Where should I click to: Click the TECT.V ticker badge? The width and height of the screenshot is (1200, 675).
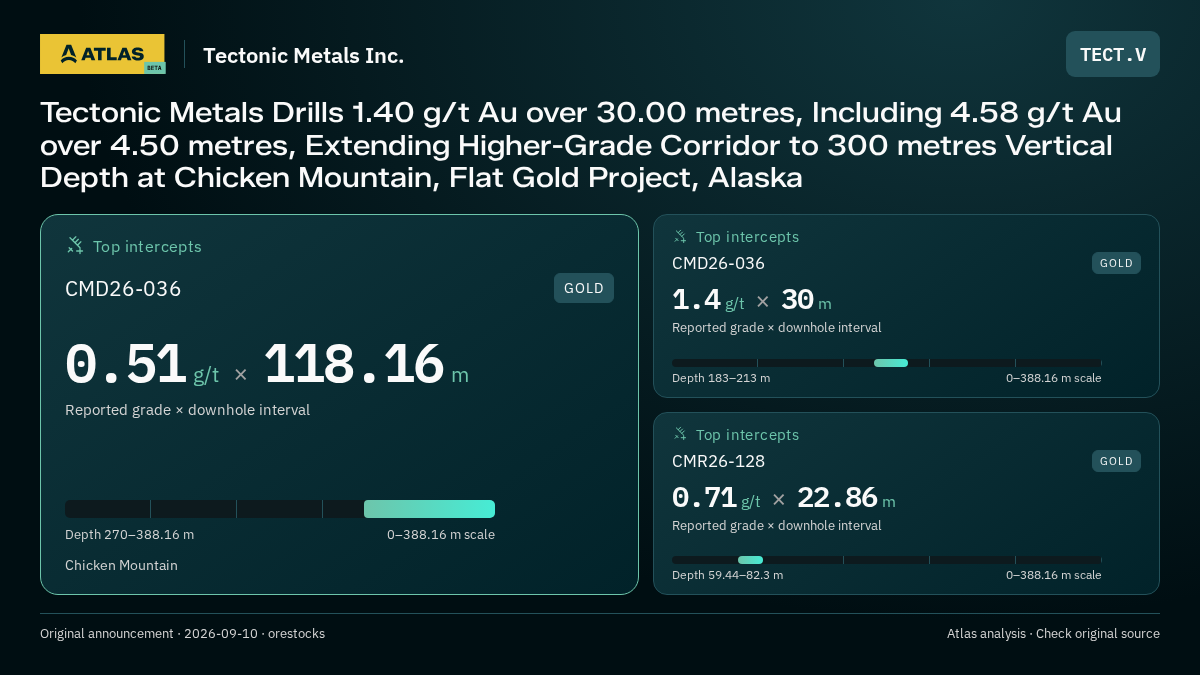coord(1113,54)
